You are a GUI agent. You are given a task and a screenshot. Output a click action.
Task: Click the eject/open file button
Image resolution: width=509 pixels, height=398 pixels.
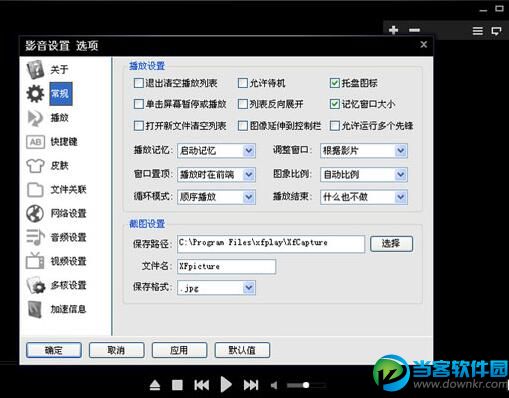tap(155, 385)
